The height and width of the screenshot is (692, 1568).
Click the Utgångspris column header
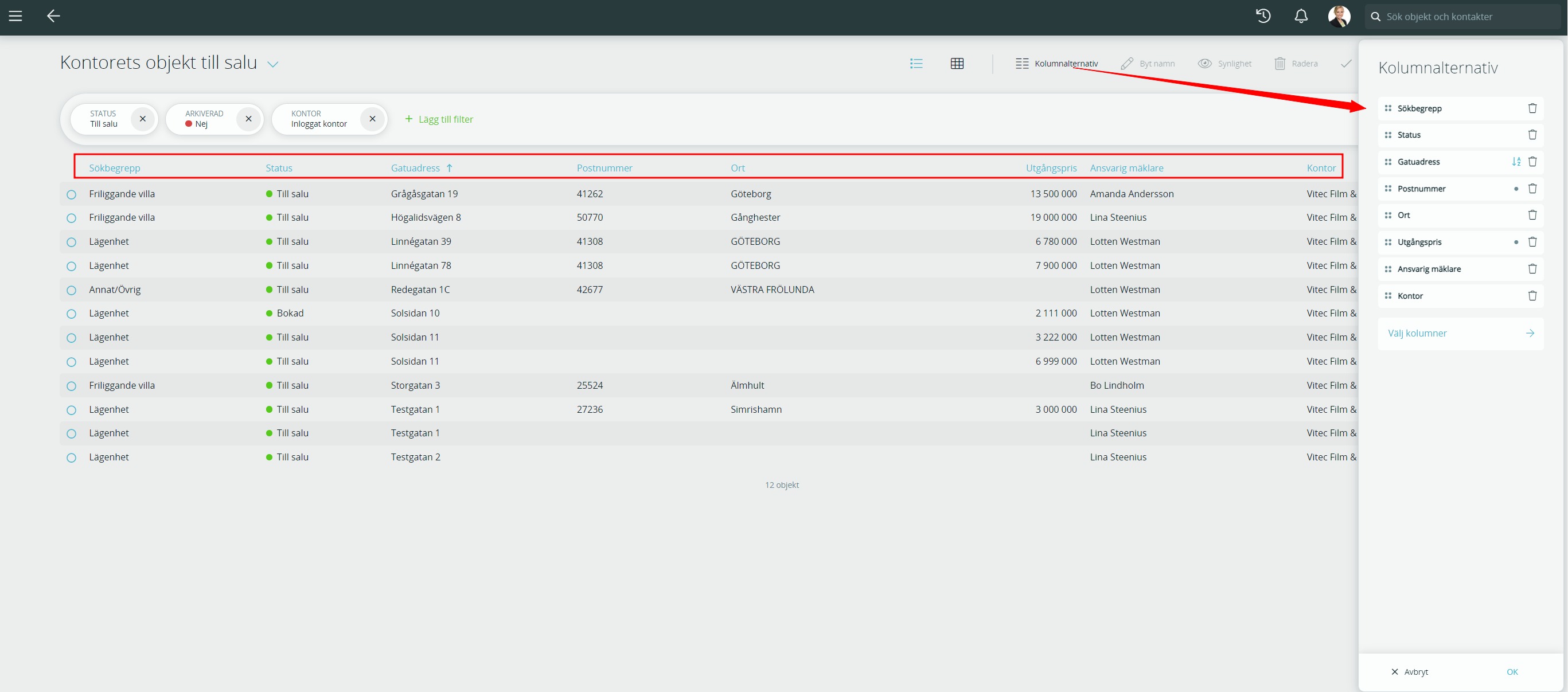pos(1051,168)
